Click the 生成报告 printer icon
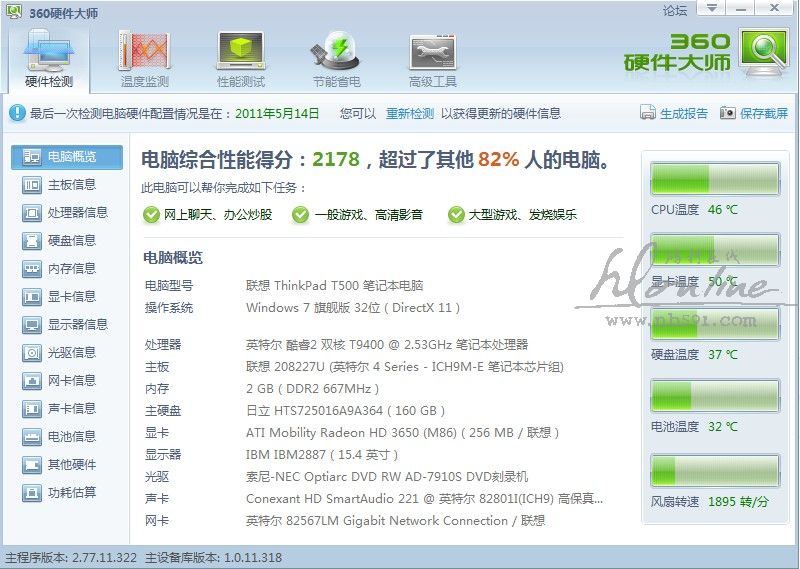The image size is (800, 569). coord(647,113)
